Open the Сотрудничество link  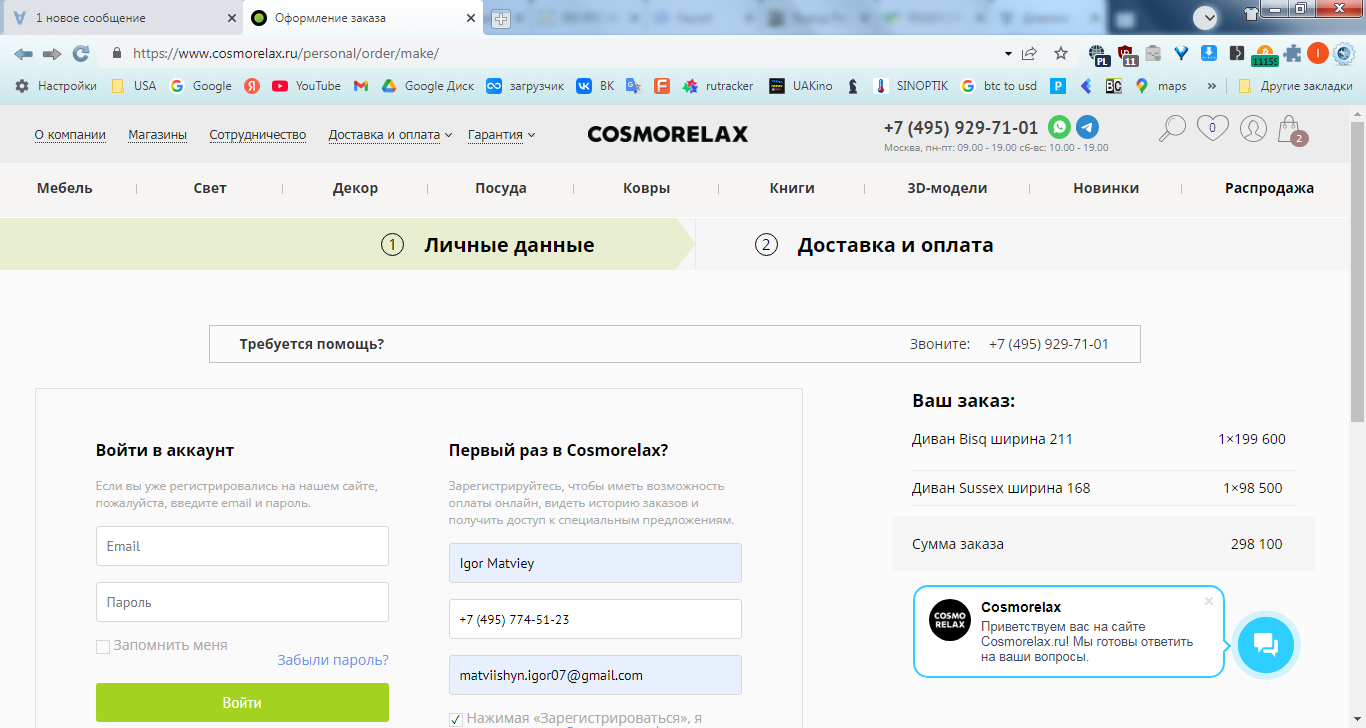tap(258, 135)
